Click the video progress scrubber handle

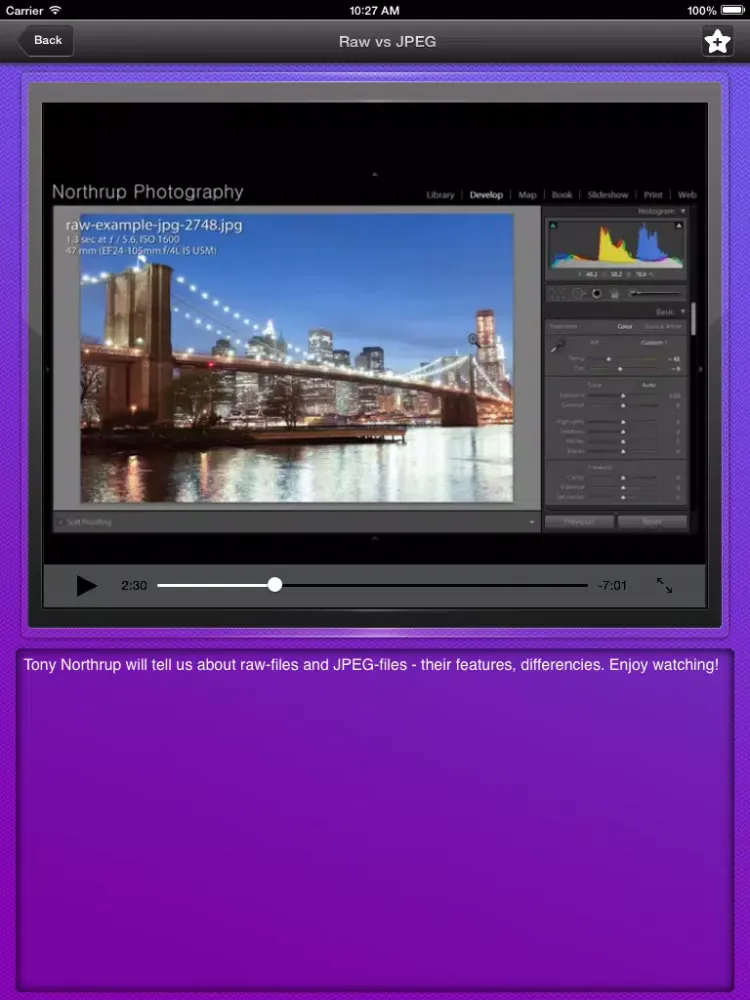(275, 585)
